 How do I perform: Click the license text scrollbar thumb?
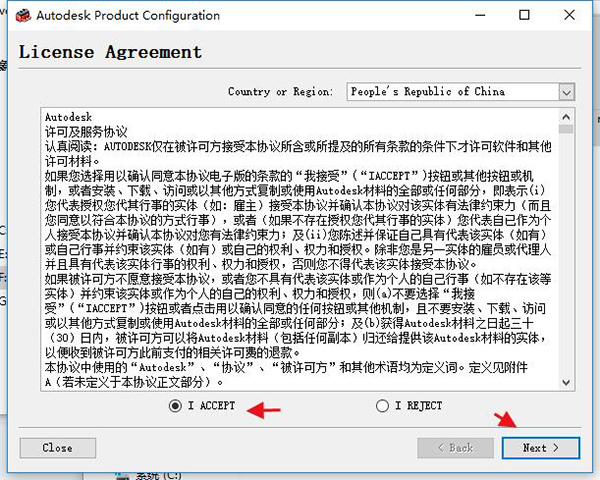pyautogui.click(x=566, y=129)
